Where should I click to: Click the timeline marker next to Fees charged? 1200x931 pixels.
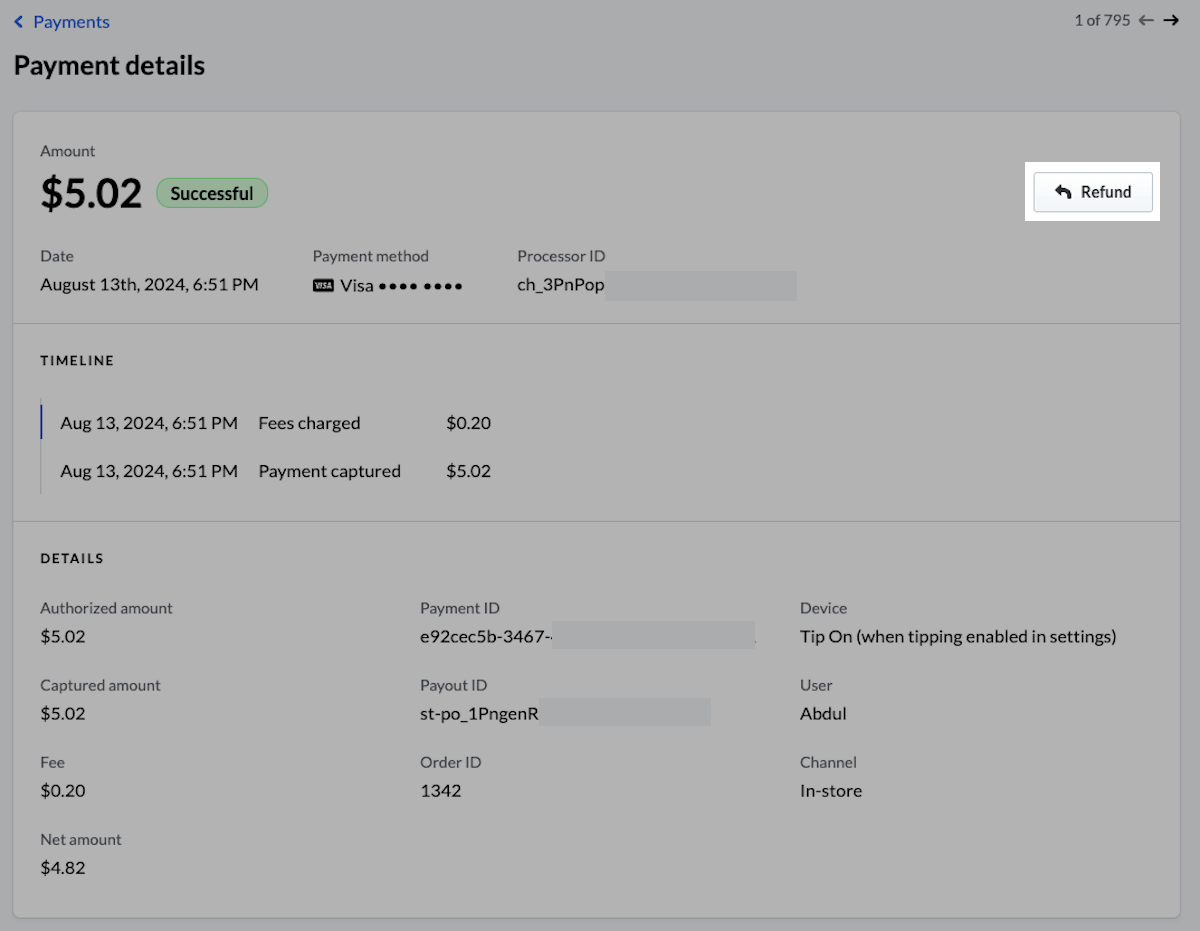coord(41,422)
